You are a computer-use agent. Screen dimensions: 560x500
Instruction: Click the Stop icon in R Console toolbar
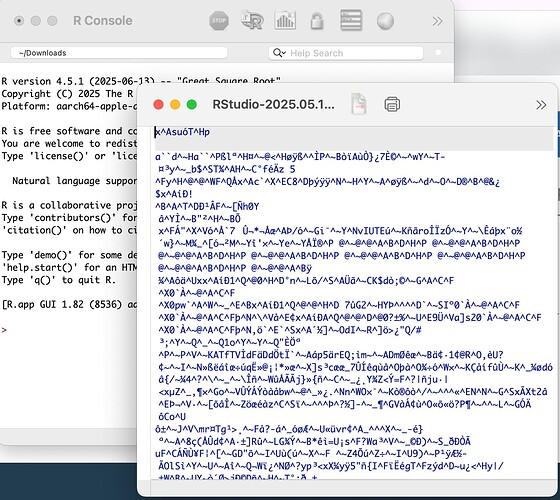[219, 21]
